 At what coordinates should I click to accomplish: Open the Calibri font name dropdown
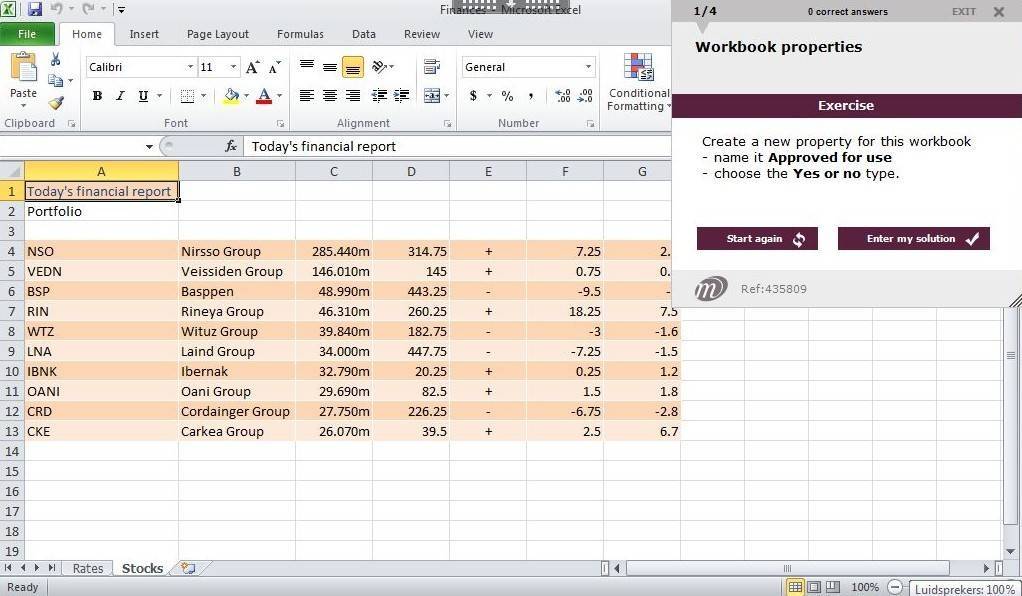pos(190,67)
